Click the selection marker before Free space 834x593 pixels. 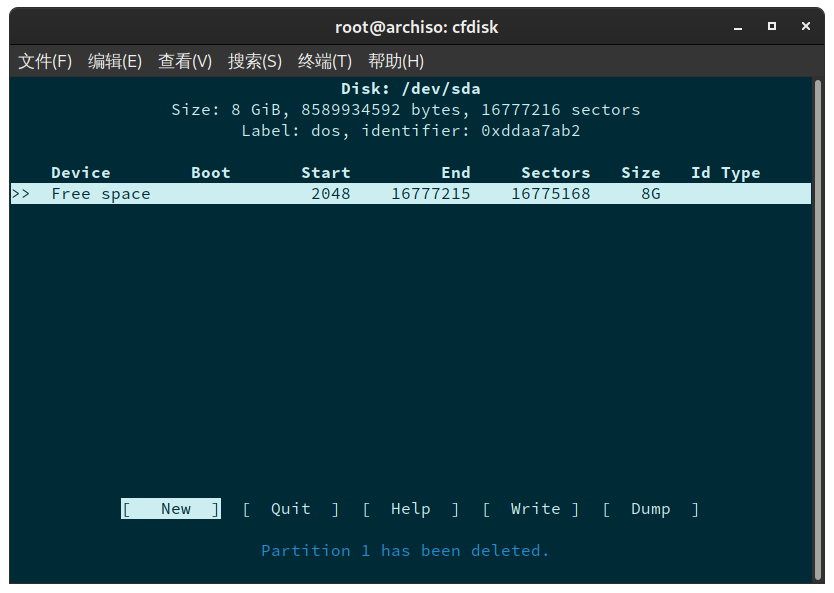[22, 193]
